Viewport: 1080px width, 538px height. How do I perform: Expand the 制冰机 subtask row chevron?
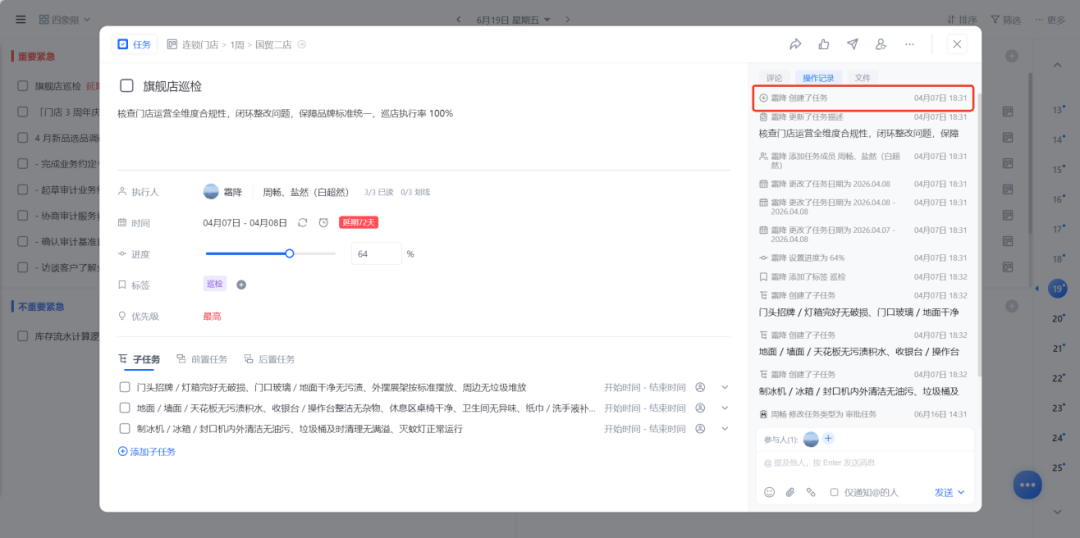point(725,428)
